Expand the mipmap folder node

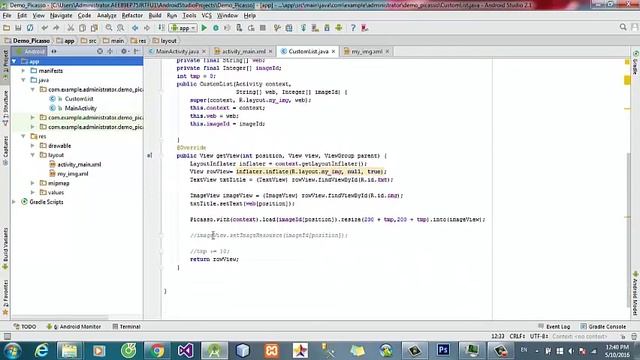pos(33,183)
